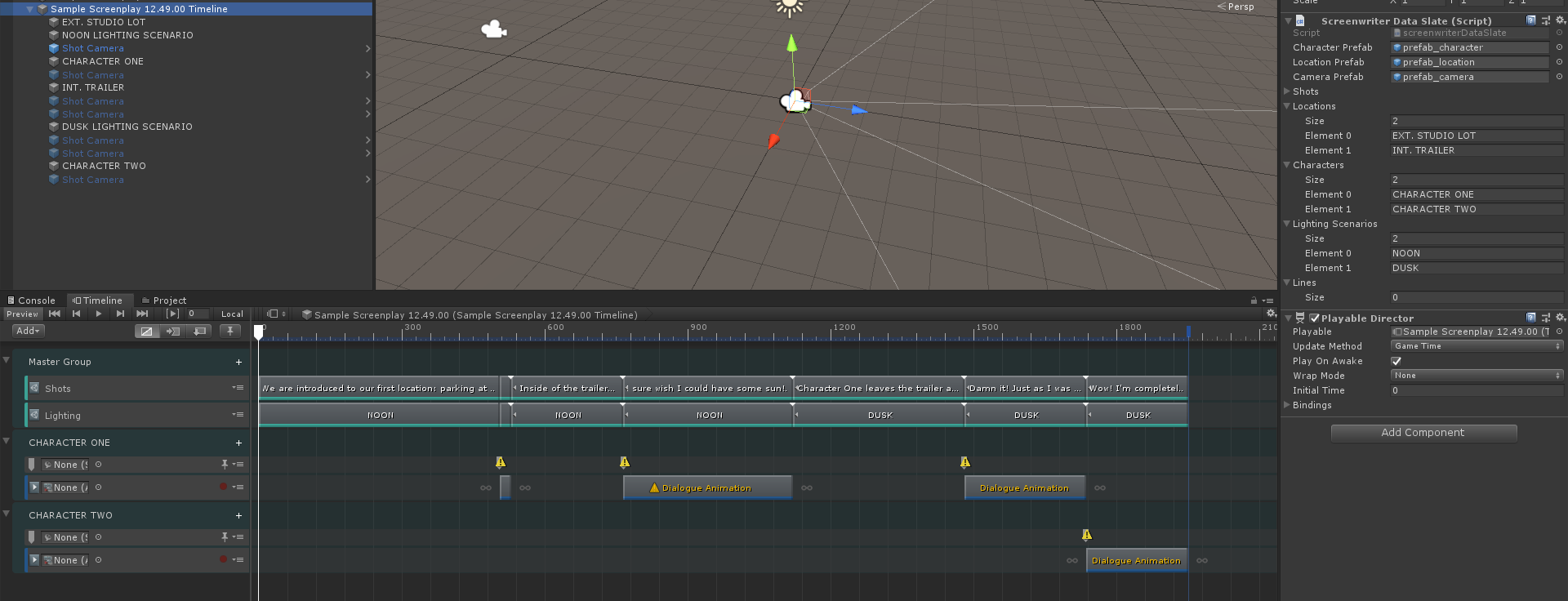Viewport: 1568px width, 601px height.
Task: Click the Add Component button
Action: tap(1423, 433)
